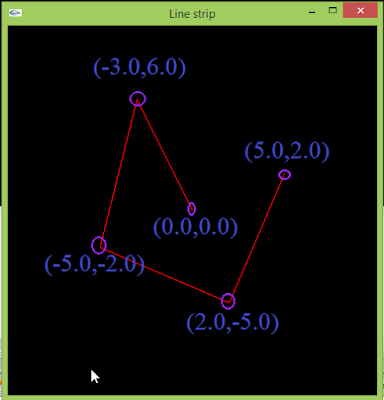Click the (2.0,-5.0) coordinate label

pos(232,323)
